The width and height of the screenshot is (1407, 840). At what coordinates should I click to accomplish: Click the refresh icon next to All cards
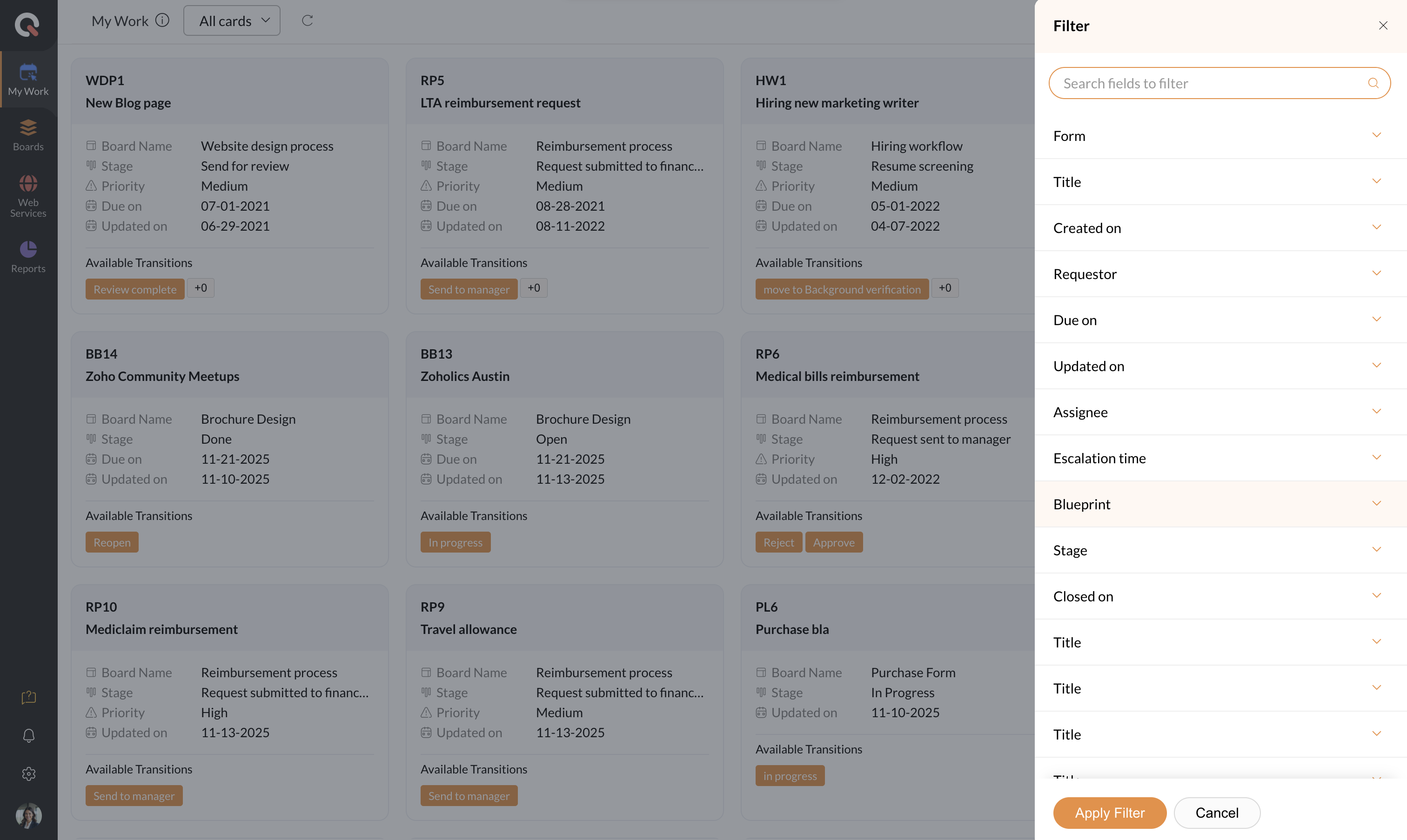308,21
